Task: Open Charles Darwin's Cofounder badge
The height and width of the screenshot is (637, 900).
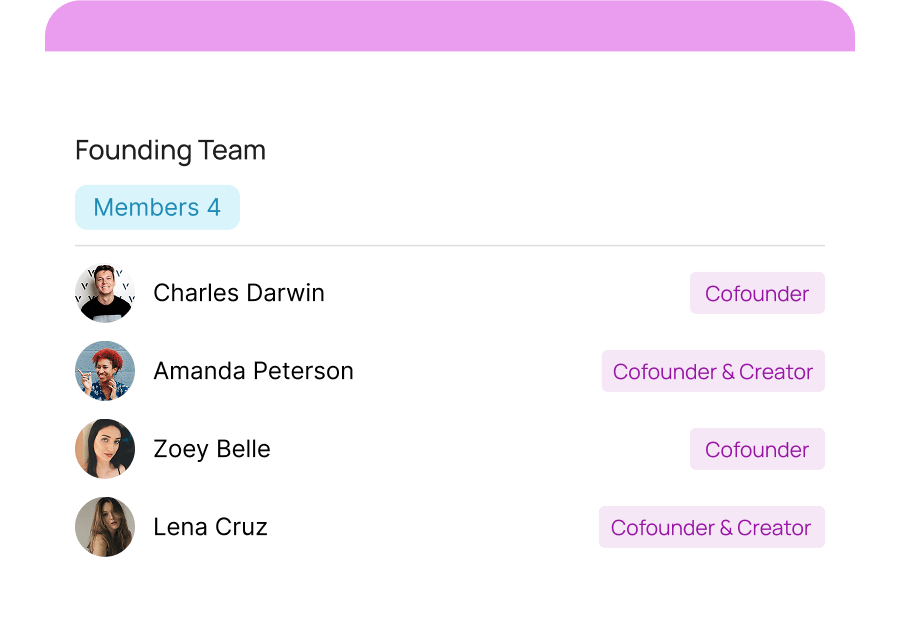Action: pos(757,293)
